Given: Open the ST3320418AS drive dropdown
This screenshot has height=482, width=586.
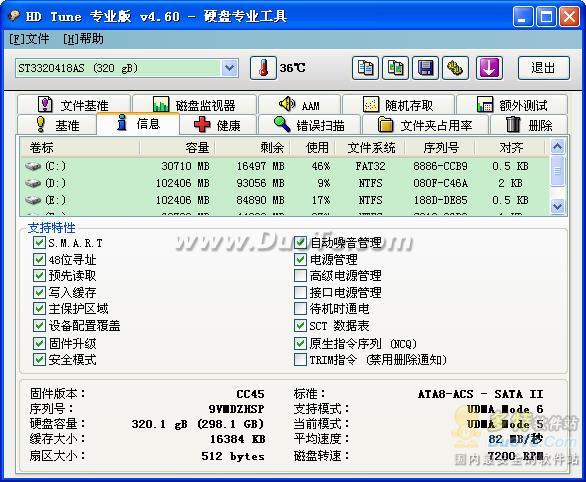Looking at the screenshot, I should 229,68.
